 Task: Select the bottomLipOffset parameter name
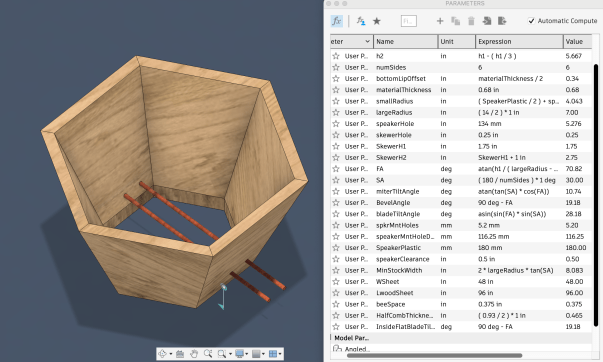pyautogui.click(x=401, y=78)
